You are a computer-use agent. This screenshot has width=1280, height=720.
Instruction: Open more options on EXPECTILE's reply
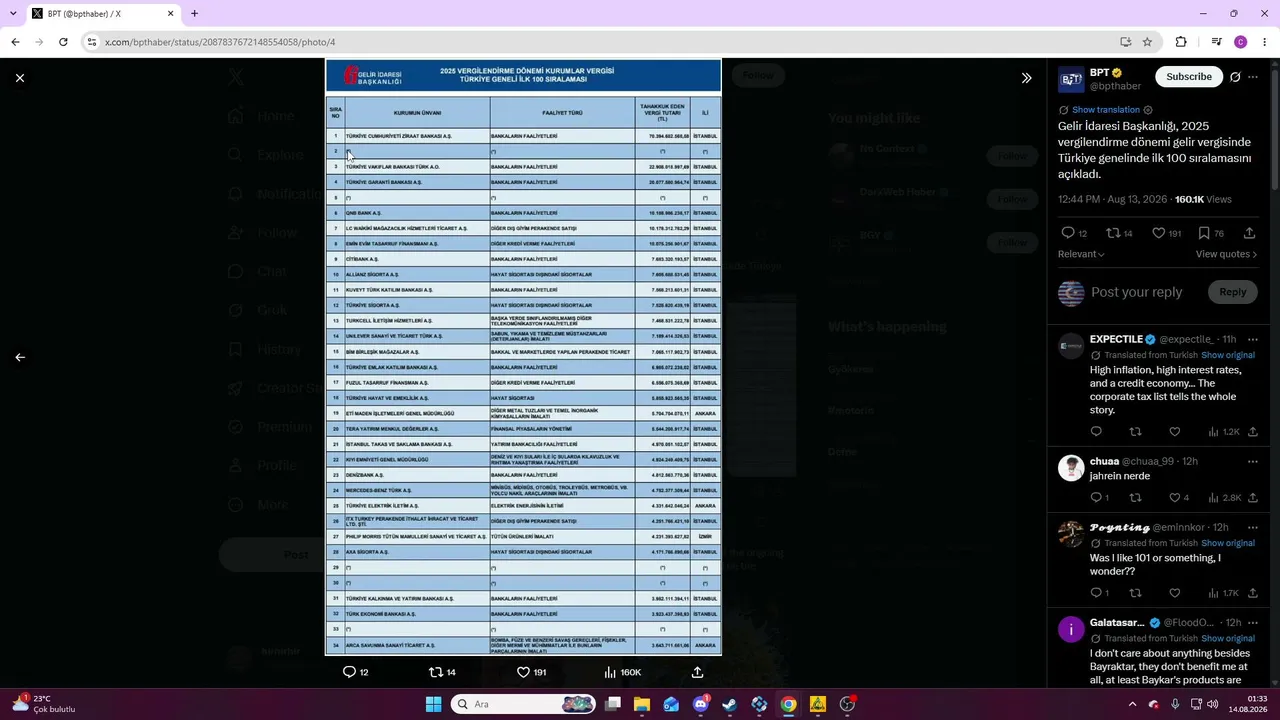(x=1252, y=339)
